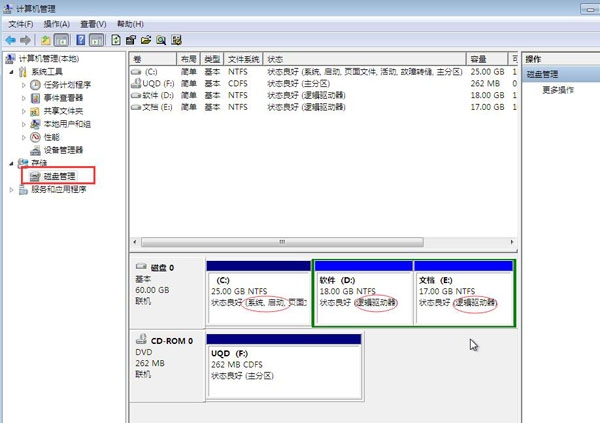Select 服务和应用程序 in the tree
The height and width of the screenshot is (423, 600).
59,189
